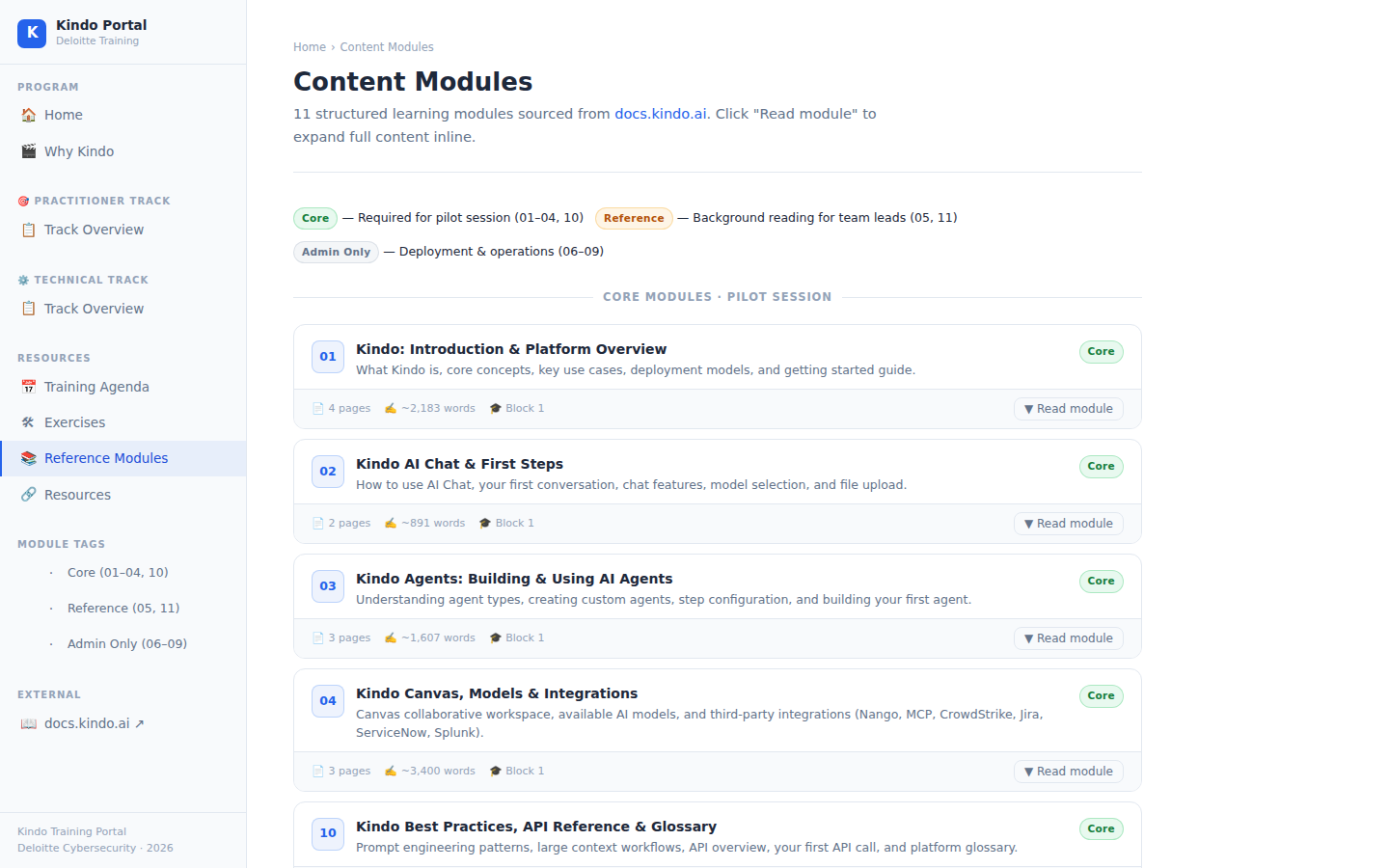The width and height of the screenshot is (1389, 868).
Task: Click the Resources link icon in sidebar
Action: pos(29,495)
